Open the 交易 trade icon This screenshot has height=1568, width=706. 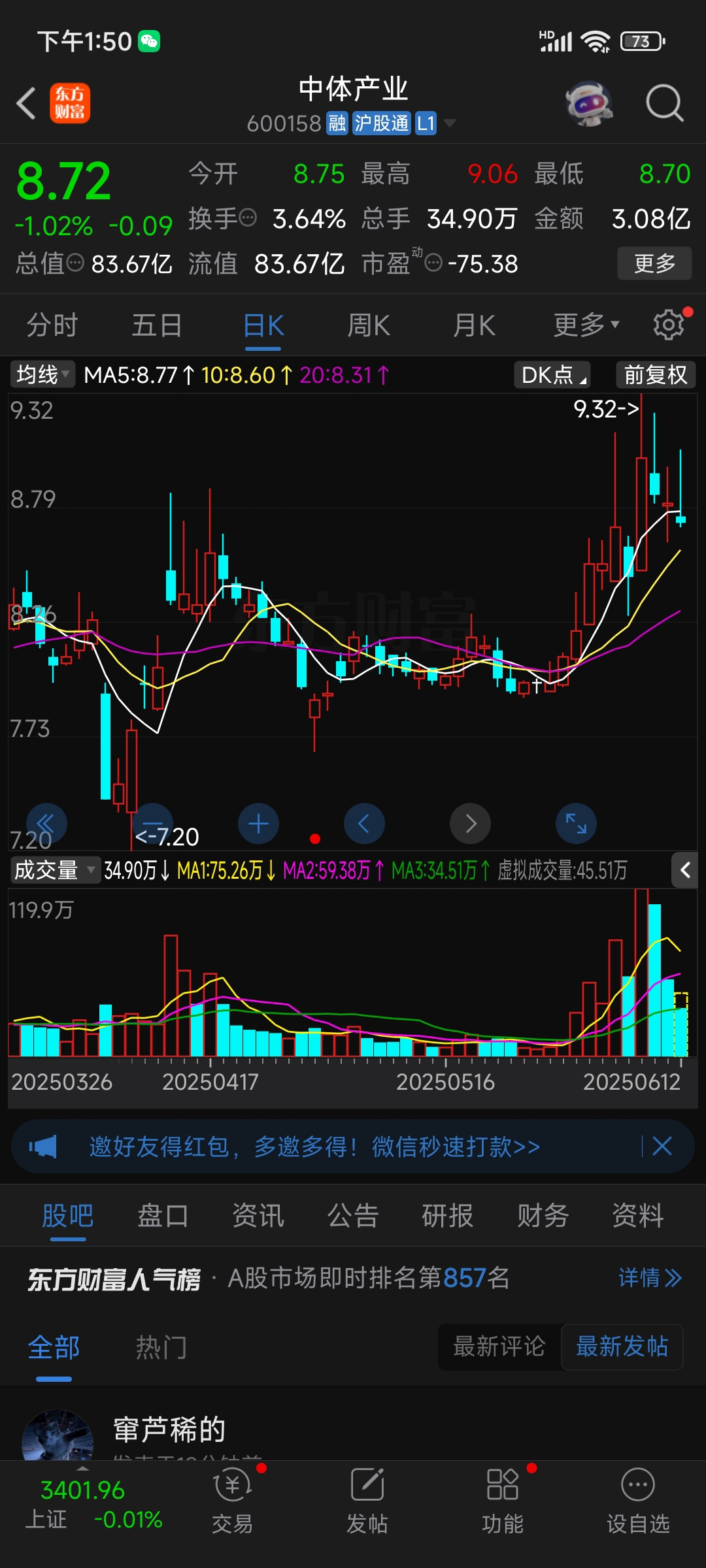pyautogui.click(x=233, y=1501)
